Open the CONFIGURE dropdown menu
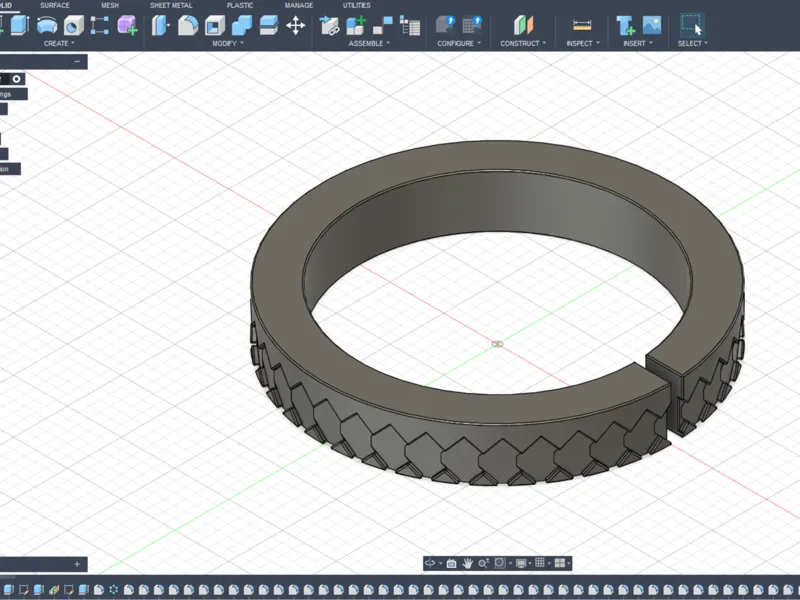 pos(459,43)
